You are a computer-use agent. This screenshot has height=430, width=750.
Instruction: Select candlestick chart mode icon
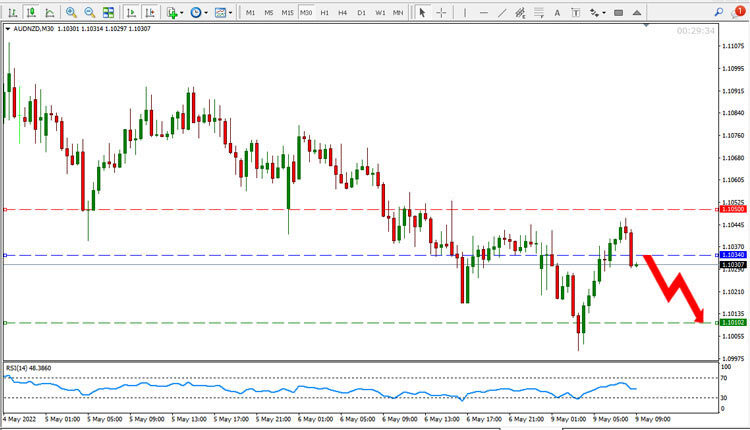[31, 12]
